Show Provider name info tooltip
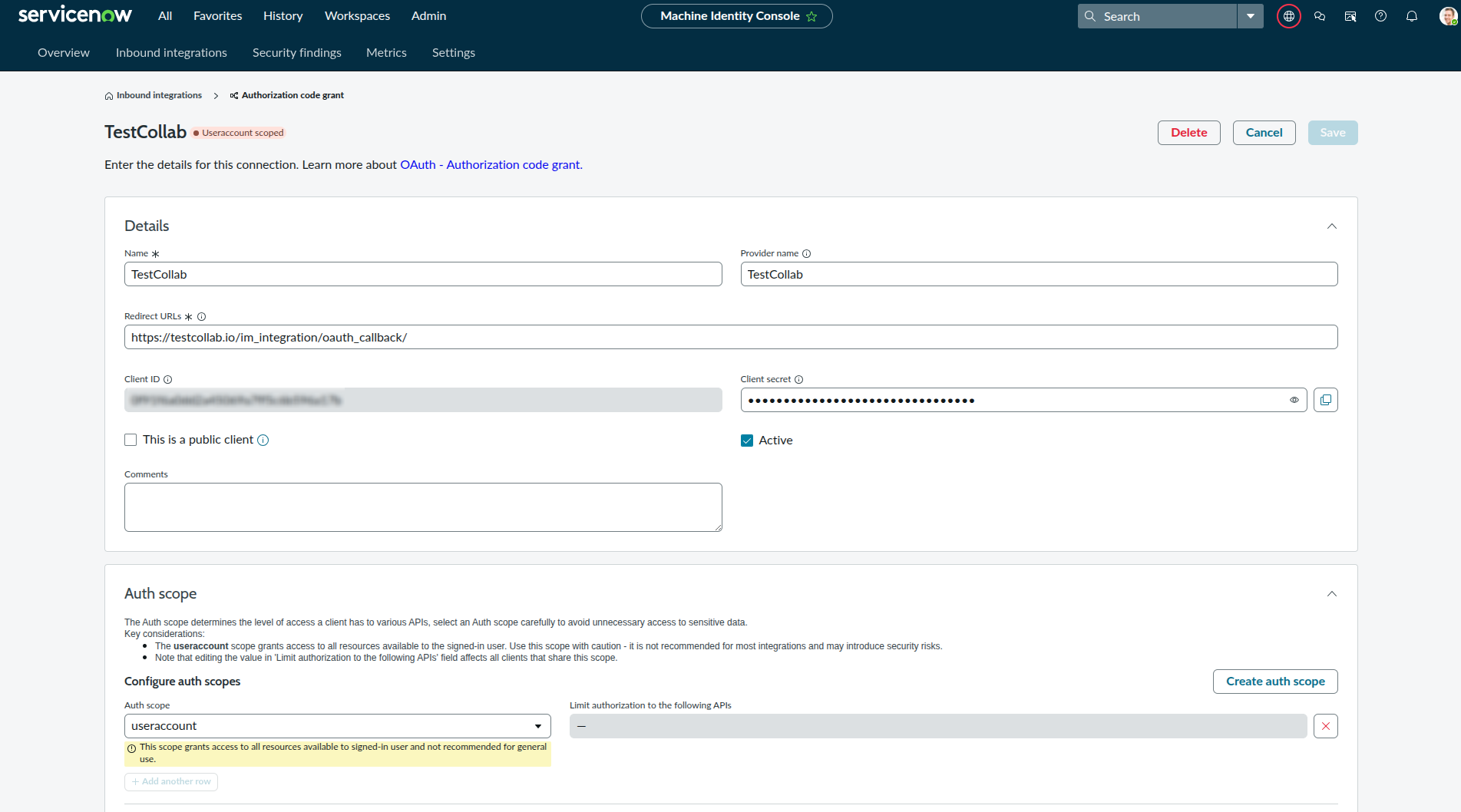The width and height of the screenshot is (1461, 812). [806, 254]
